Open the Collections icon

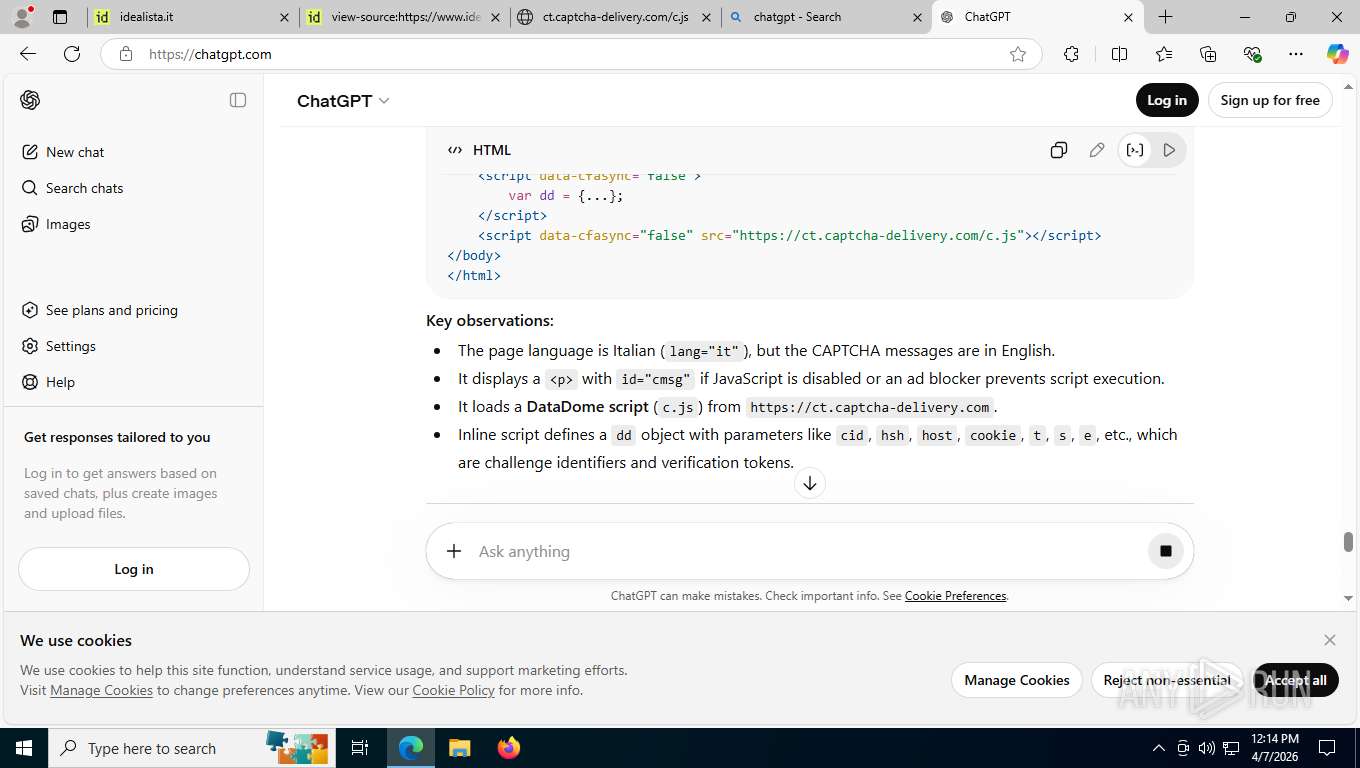coord(1208,54)
